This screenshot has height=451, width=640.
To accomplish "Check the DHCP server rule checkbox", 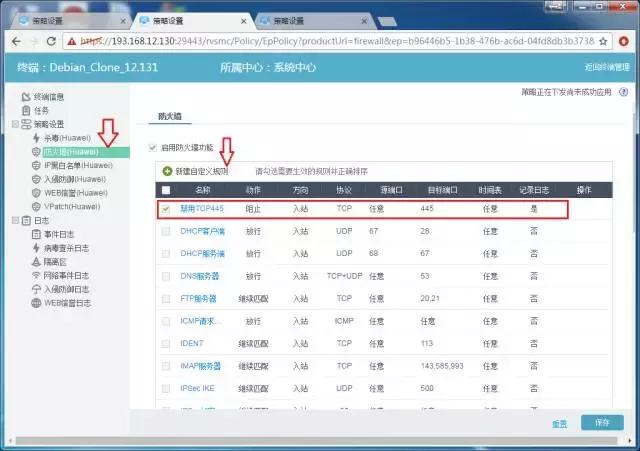I will (166, 254).
